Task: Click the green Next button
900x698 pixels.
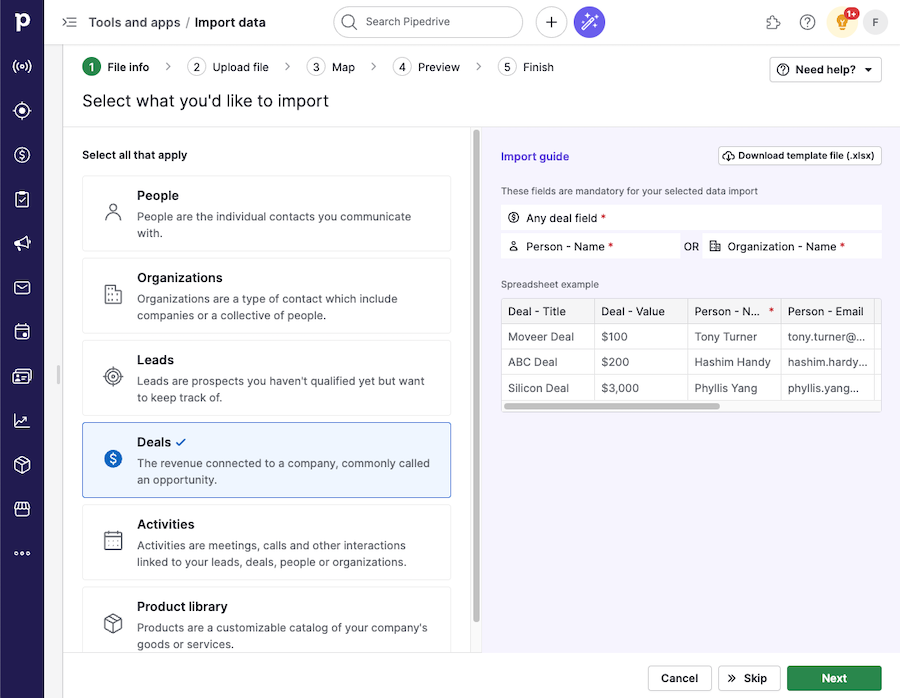Action: (x=834, y=678)
